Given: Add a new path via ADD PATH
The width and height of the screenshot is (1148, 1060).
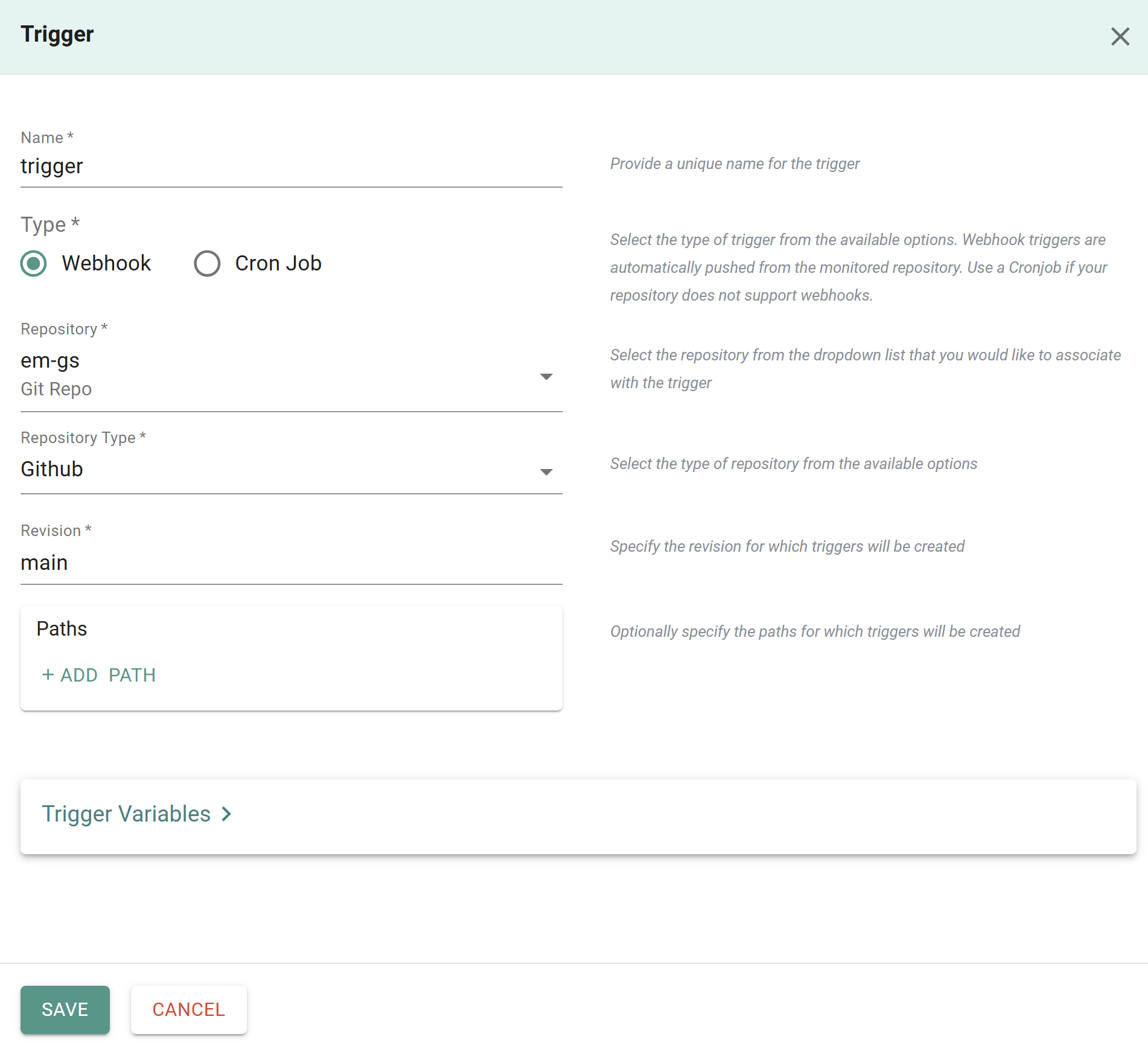Looking at the screenshot, I should tap(107, 675).
